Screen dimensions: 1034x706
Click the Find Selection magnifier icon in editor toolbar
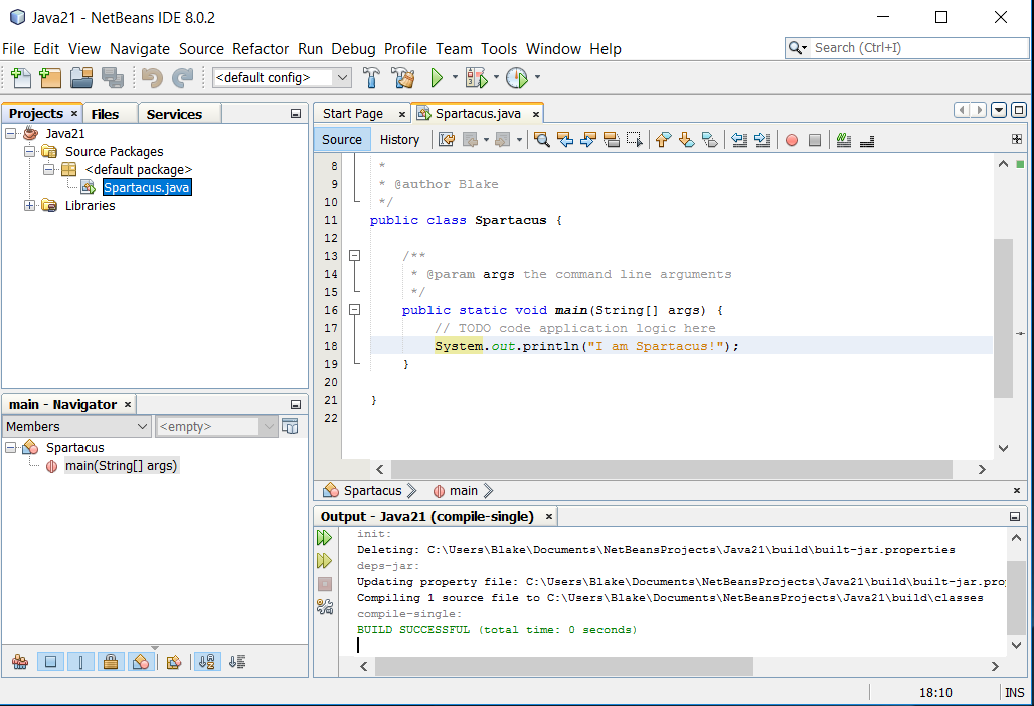[x=541, y=140]
